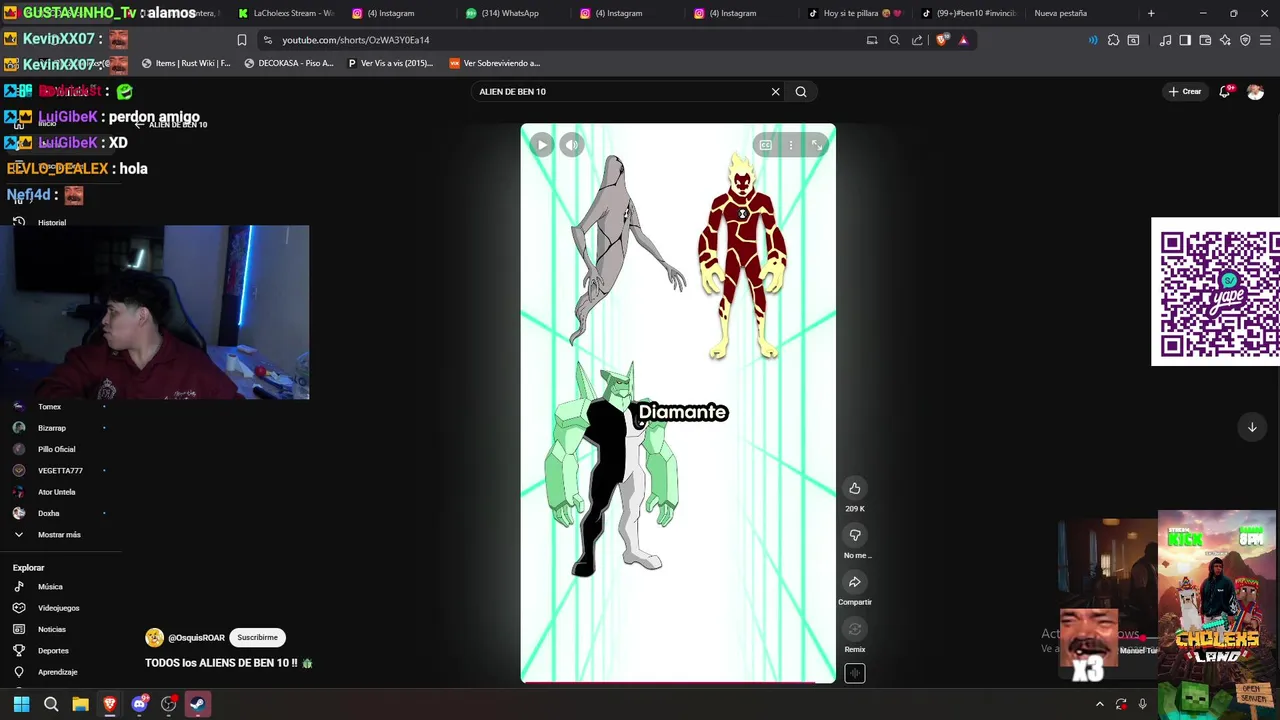Open Discord from the taskbar
Screen dimensions: 1280x720
139,704
